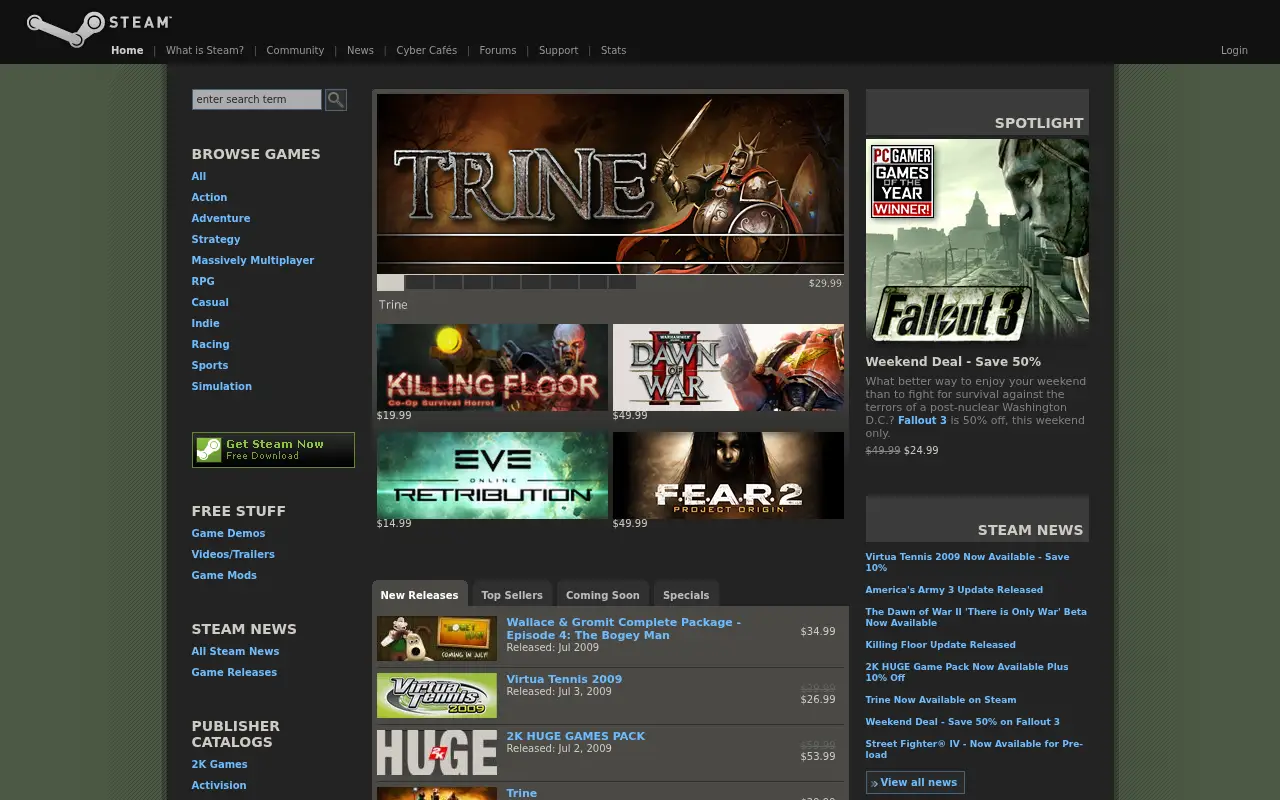Open Cyber Cafés in the top navigation
1280x800 pixels.
click(427, 50)
